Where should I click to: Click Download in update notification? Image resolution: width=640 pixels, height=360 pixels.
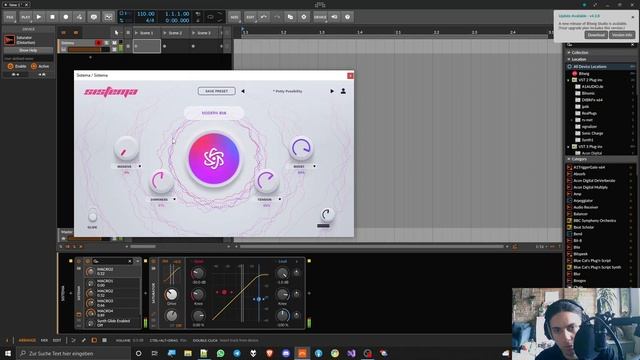pos(596,35)
